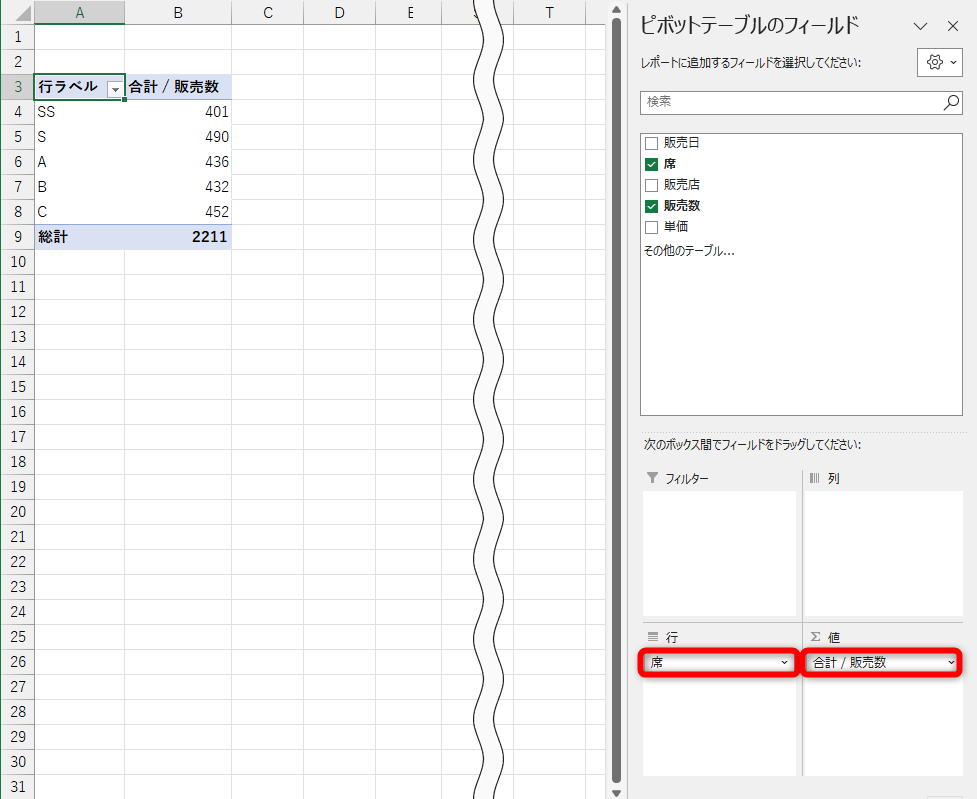This screenshot has width=977, height=799.
Task: Check the 単価 field checkbox
Action: click(652, 227)
